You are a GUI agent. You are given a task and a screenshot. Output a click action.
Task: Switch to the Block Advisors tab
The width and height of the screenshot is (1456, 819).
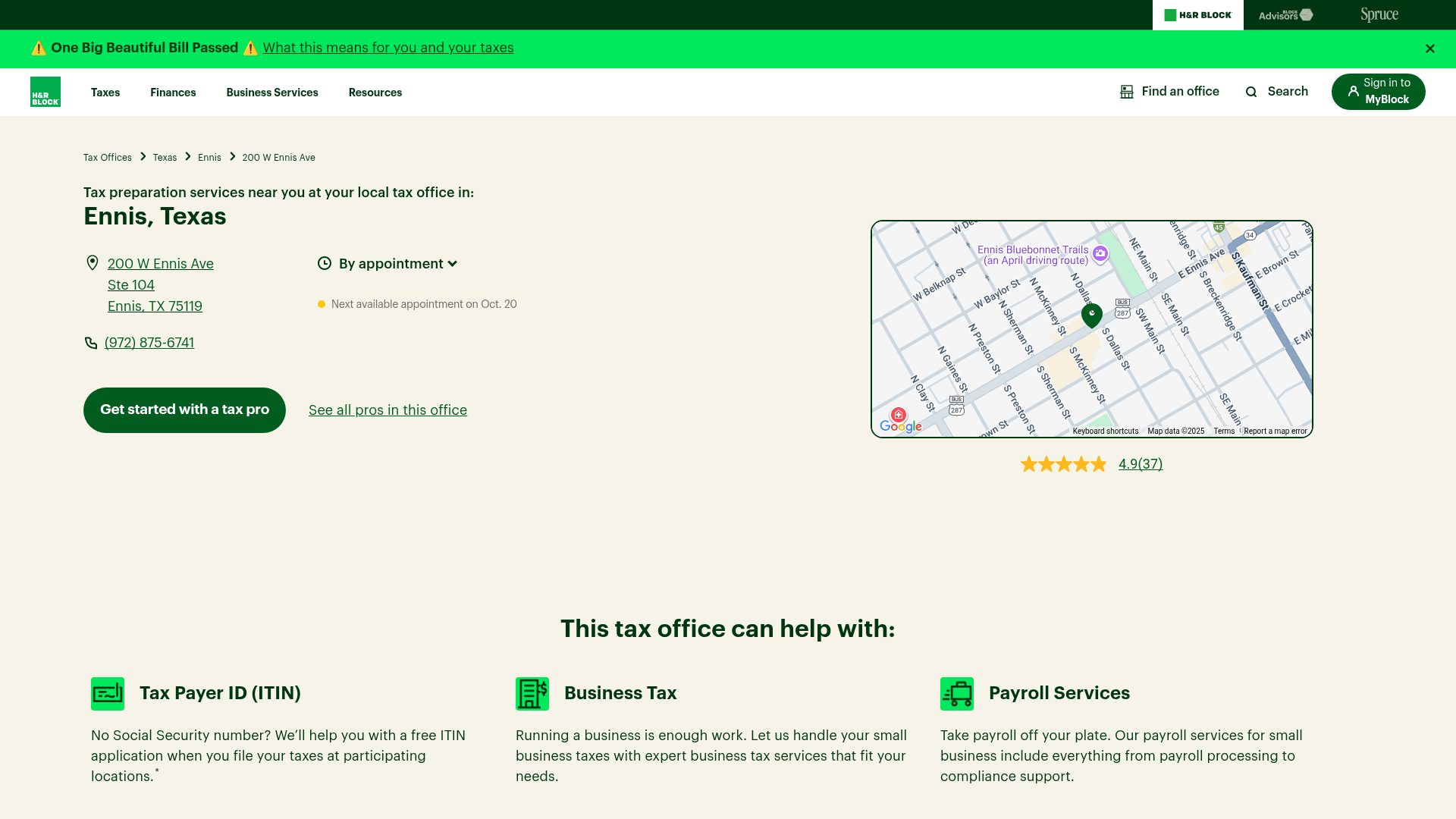(1285, 15)
